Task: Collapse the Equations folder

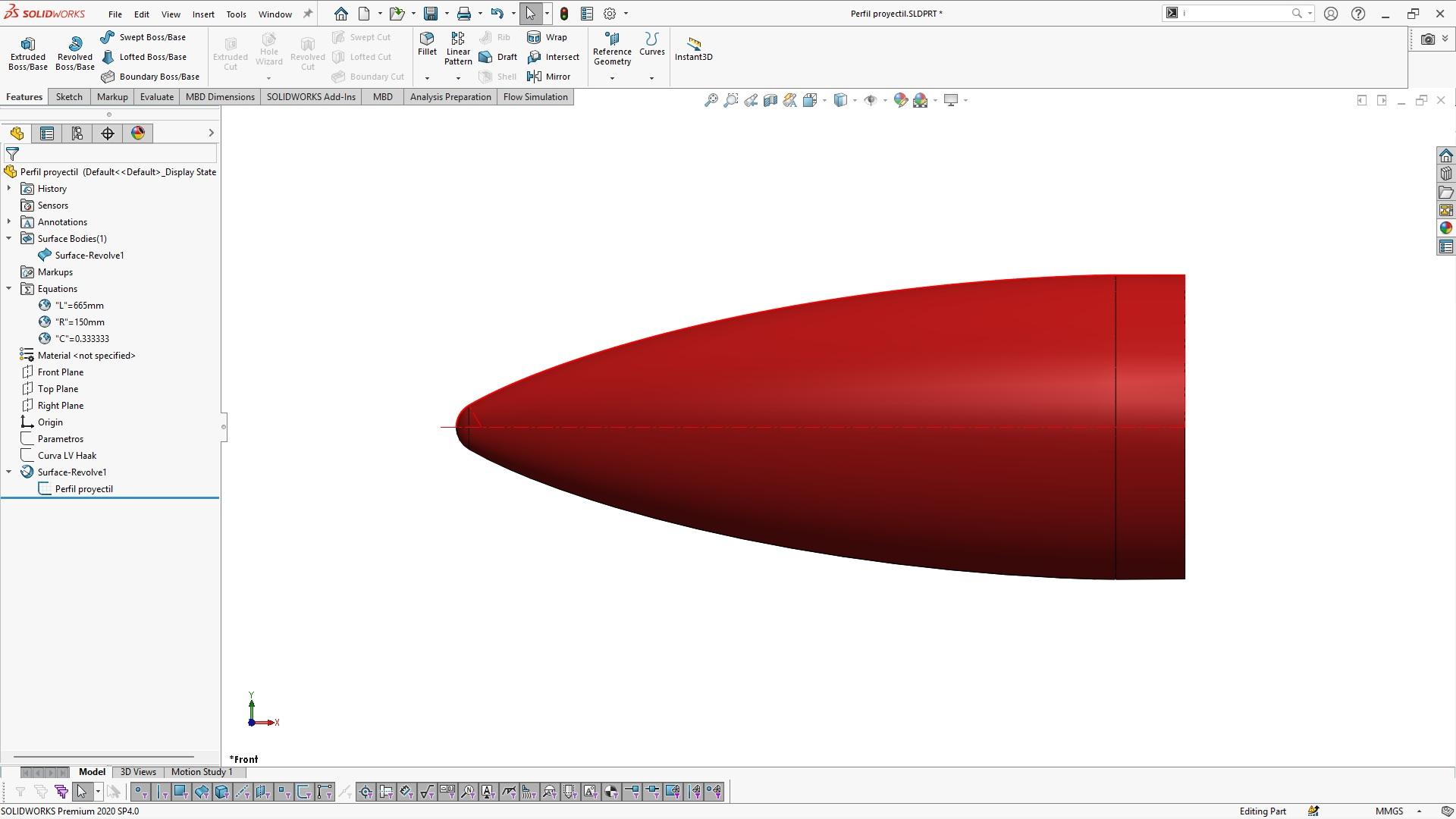Action: (x=8, y=288)
